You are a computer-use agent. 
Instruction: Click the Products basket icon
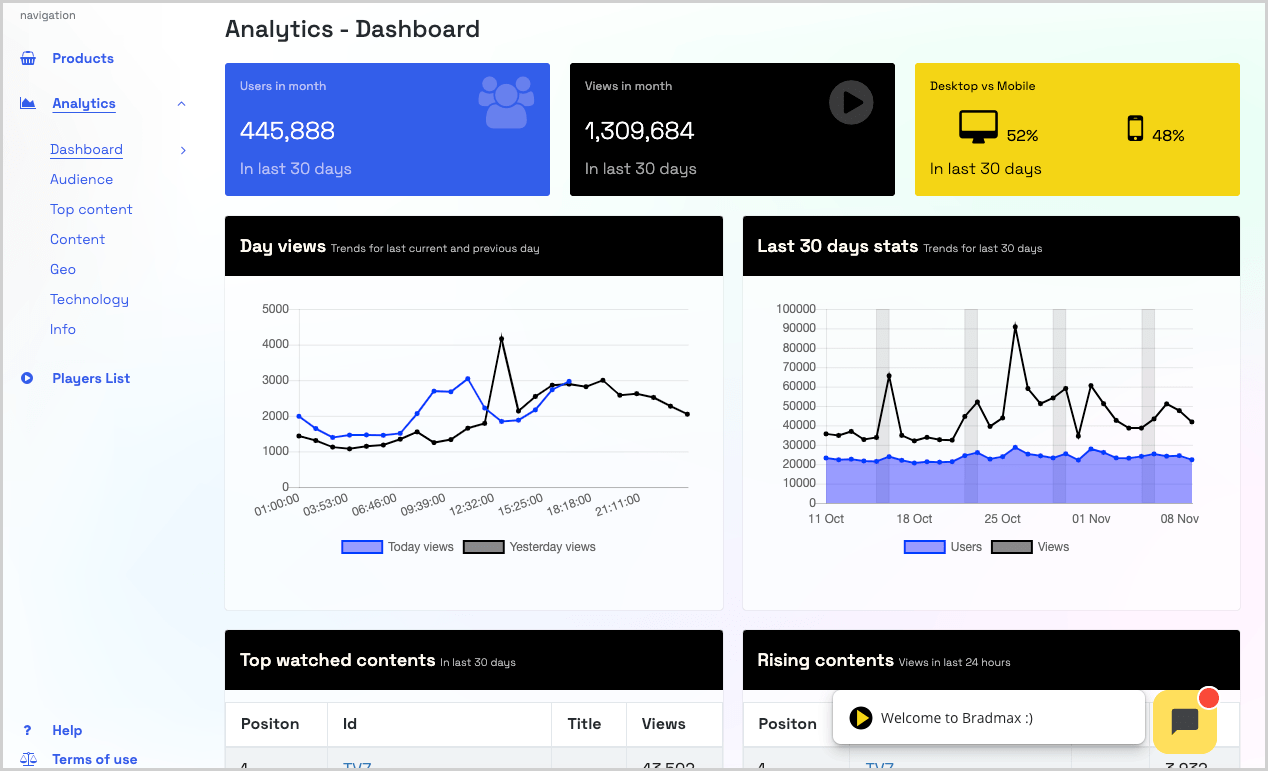[x=28, y=58]
